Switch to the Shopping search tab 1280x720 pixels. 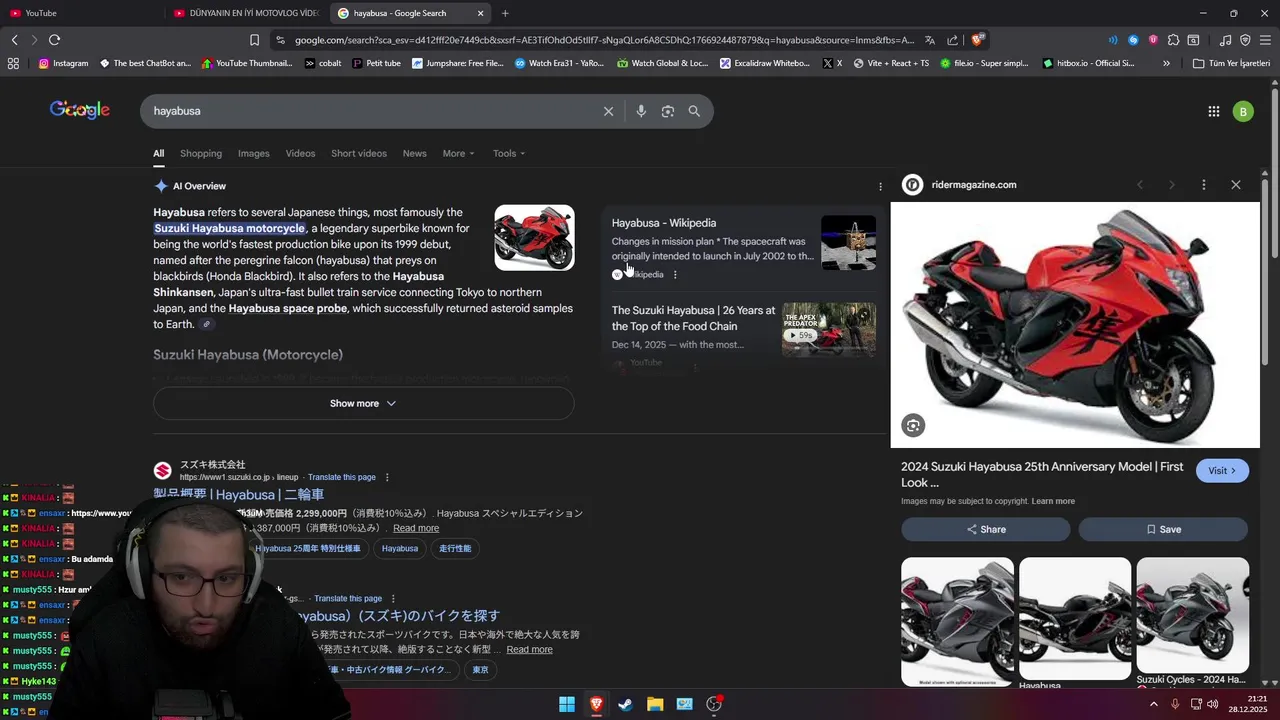point(201,153)
